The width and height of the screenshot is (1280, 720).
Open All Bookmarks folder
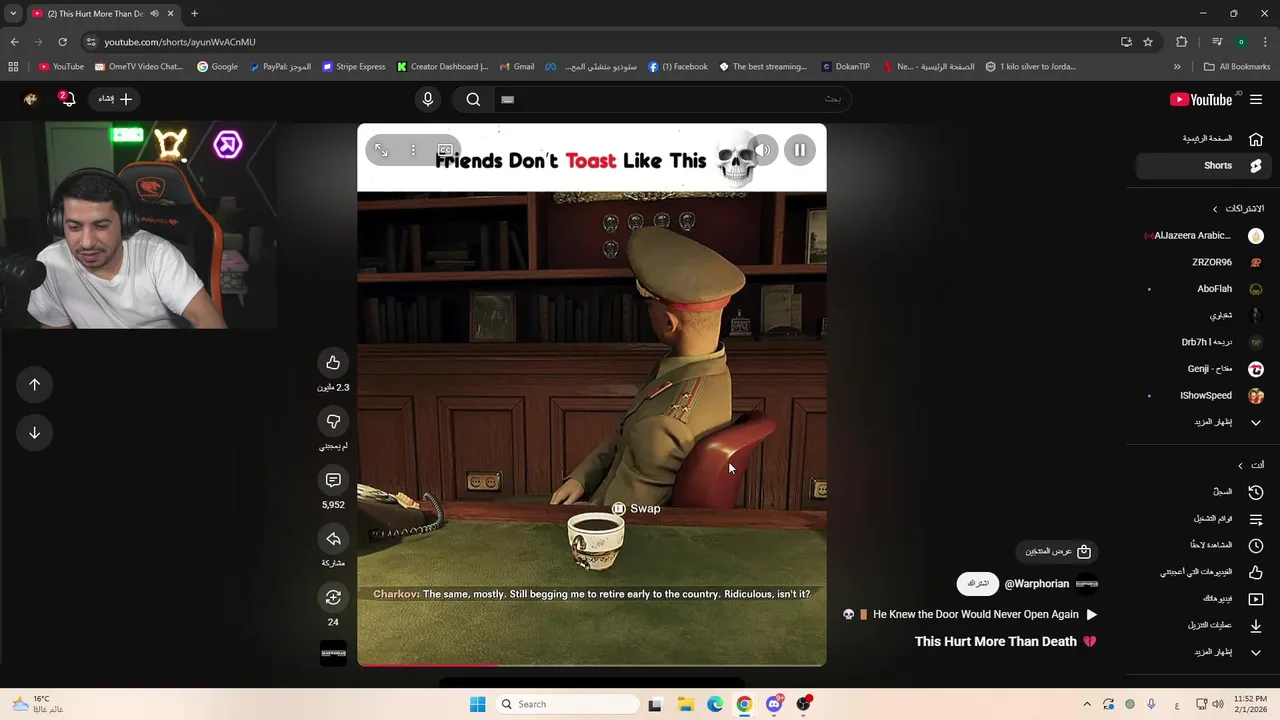(1237, 67)
